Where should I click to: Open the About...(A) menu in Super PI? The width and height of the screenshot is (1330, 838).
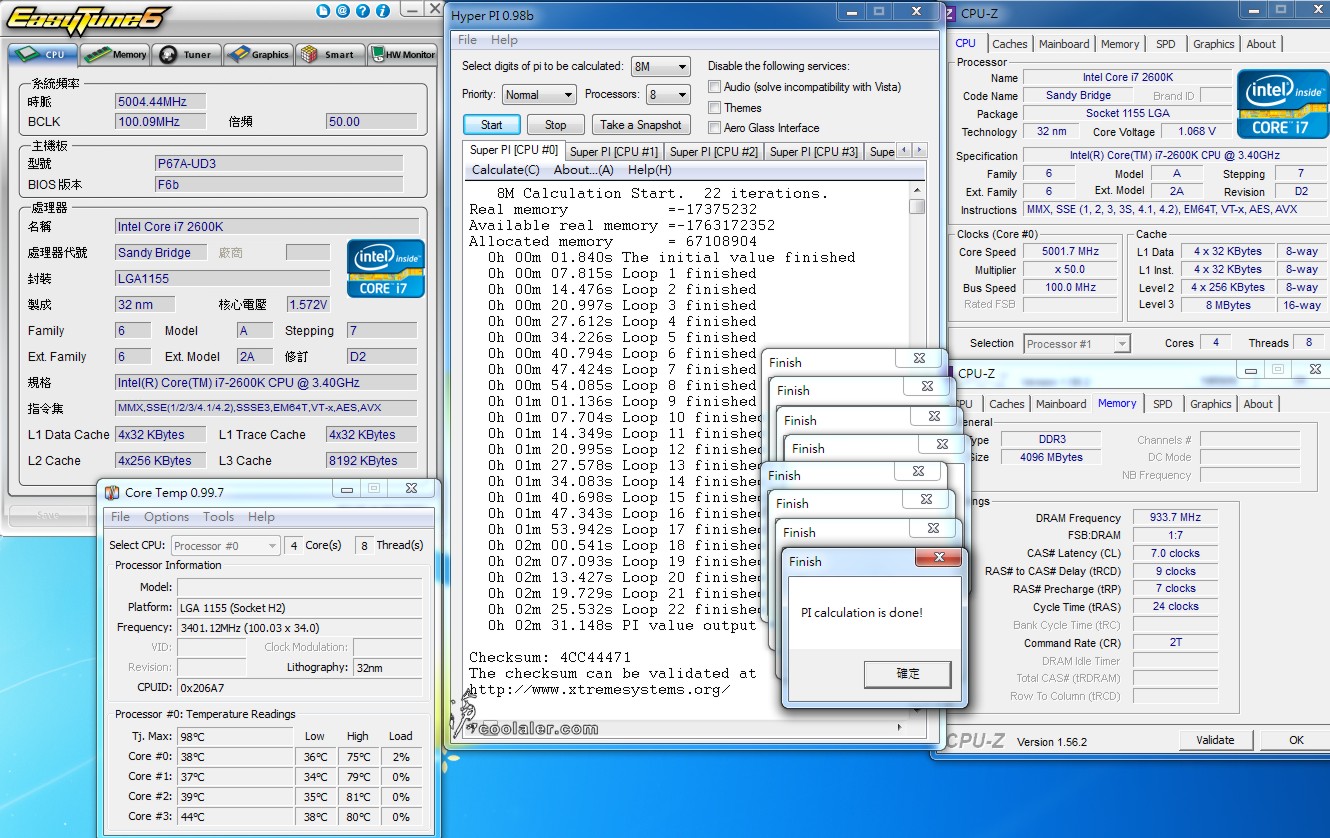click(584, 170)
